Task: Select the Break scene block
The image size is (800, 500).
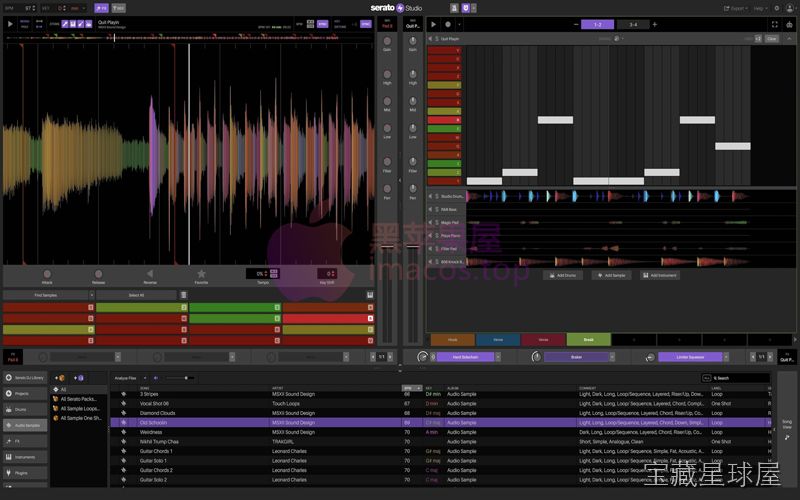Action: (x=588, y=339)
